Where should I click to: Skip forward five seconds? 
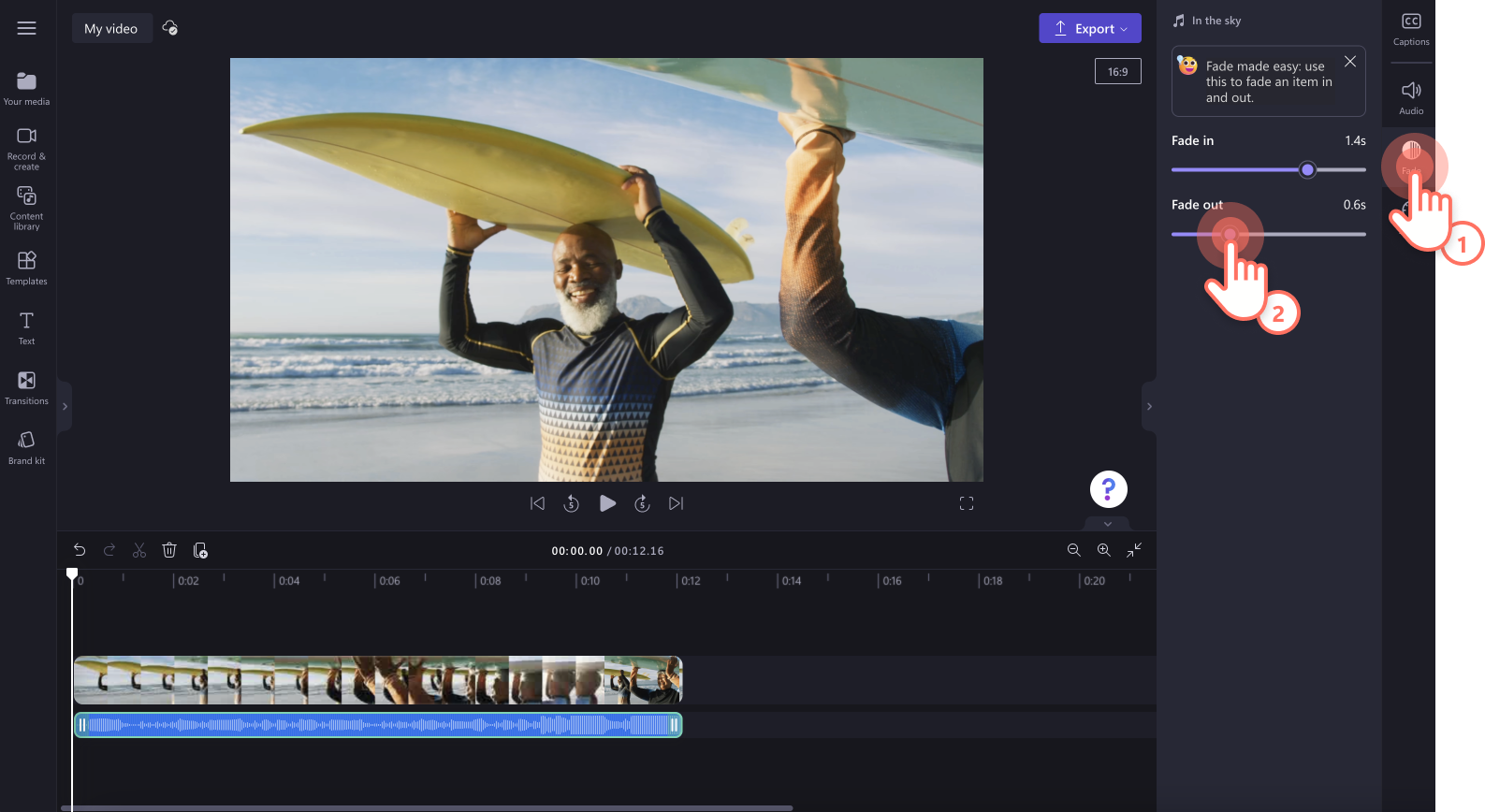(642, 503)
